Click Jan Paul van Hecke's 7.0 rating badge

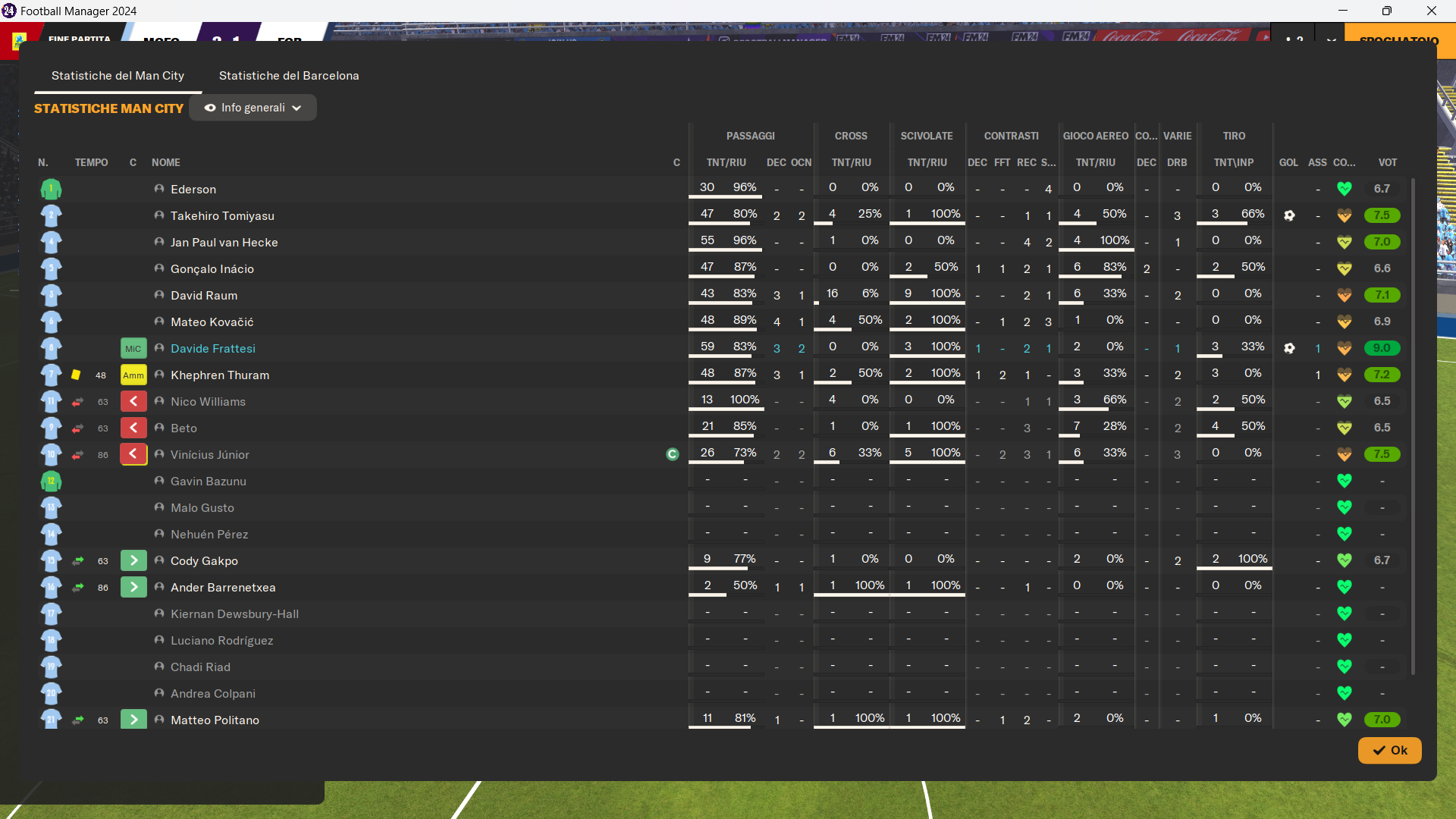pyautogui.click(x=1382, y=242)
